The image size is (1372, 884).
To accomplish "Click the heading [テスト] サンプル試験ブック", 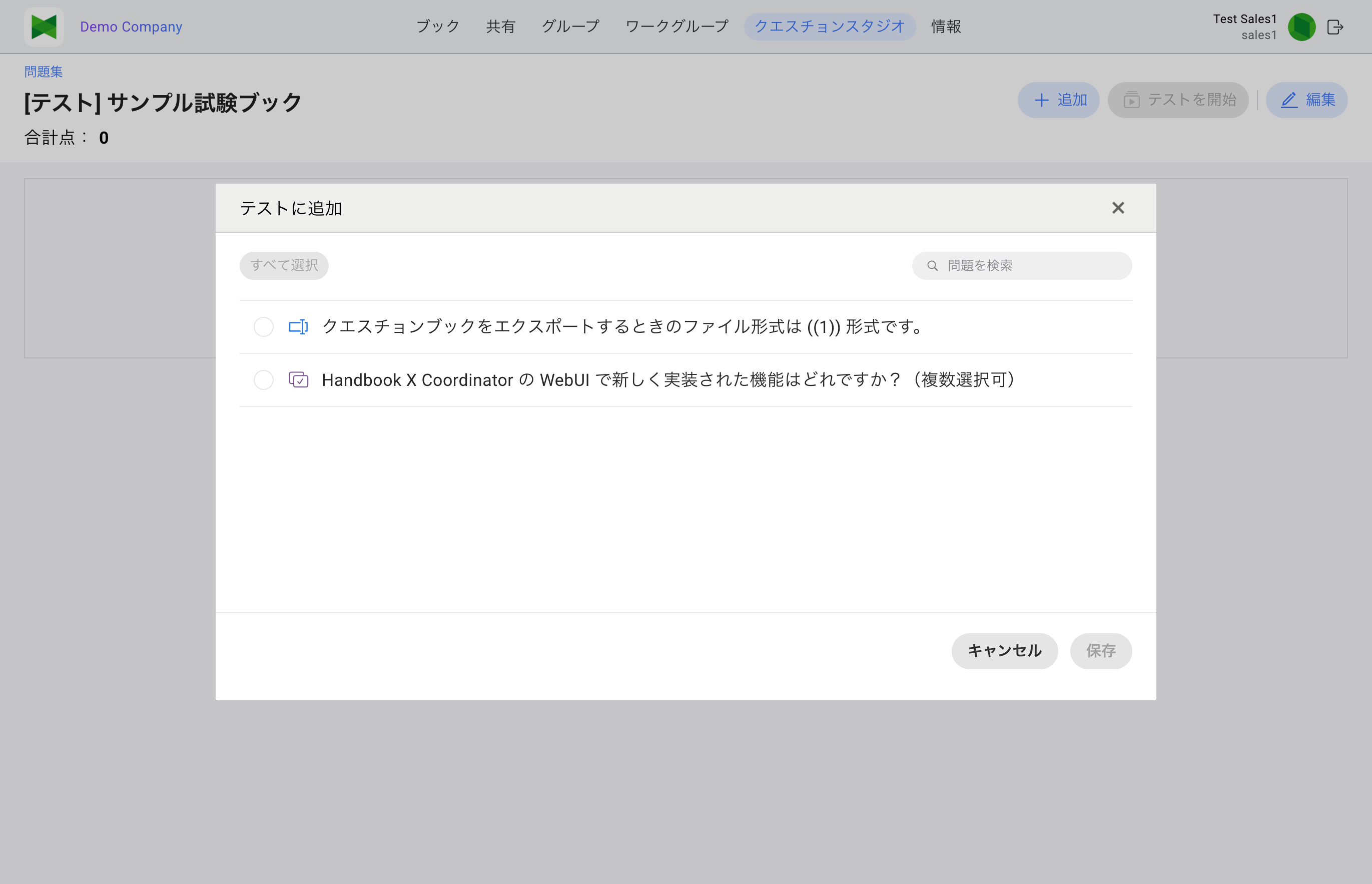I will [163, 103].
